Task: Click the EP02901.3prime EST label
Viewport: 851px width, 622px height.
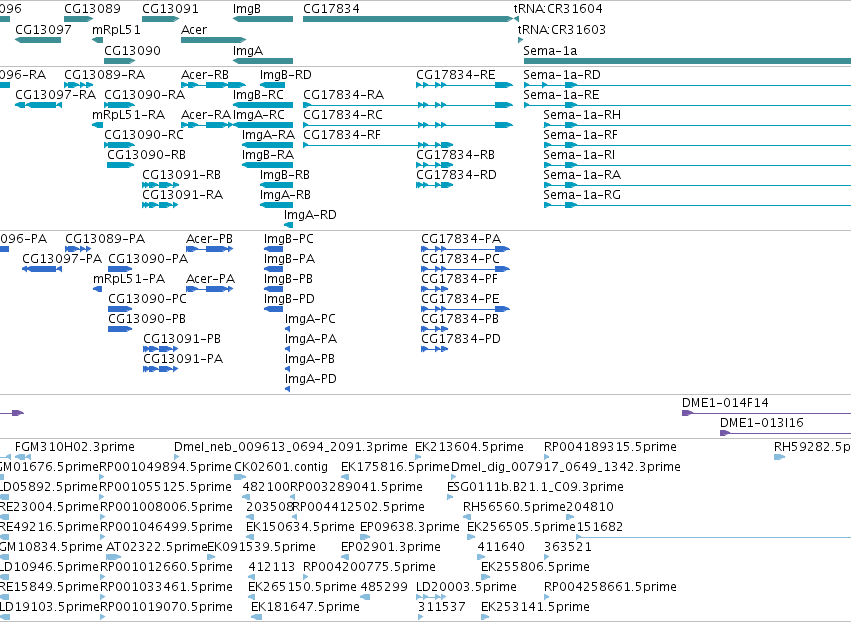Action: [x=391, y=547]
